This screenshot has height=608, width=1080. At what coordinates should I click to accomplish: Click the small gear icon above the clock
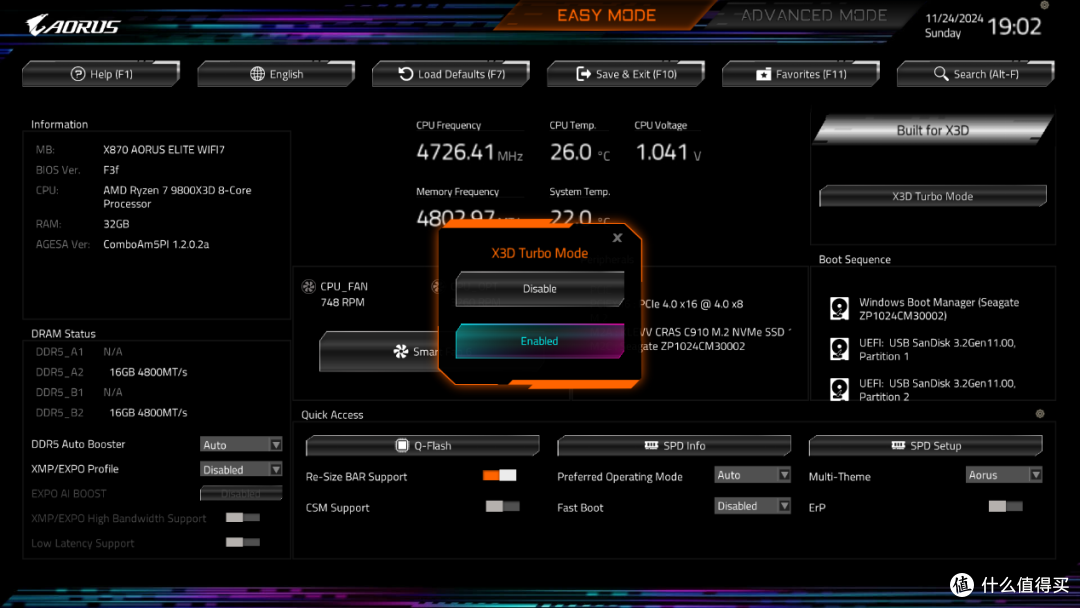1044,5
